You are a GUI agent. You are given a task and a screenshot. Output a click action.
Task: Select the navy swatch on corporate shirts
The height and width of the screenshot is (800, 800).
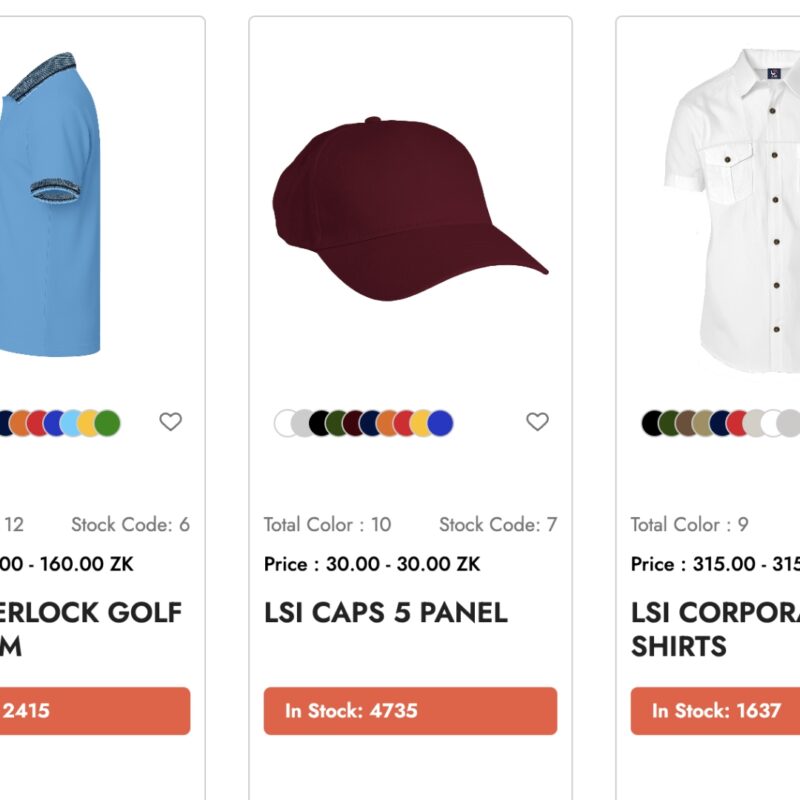720,422
